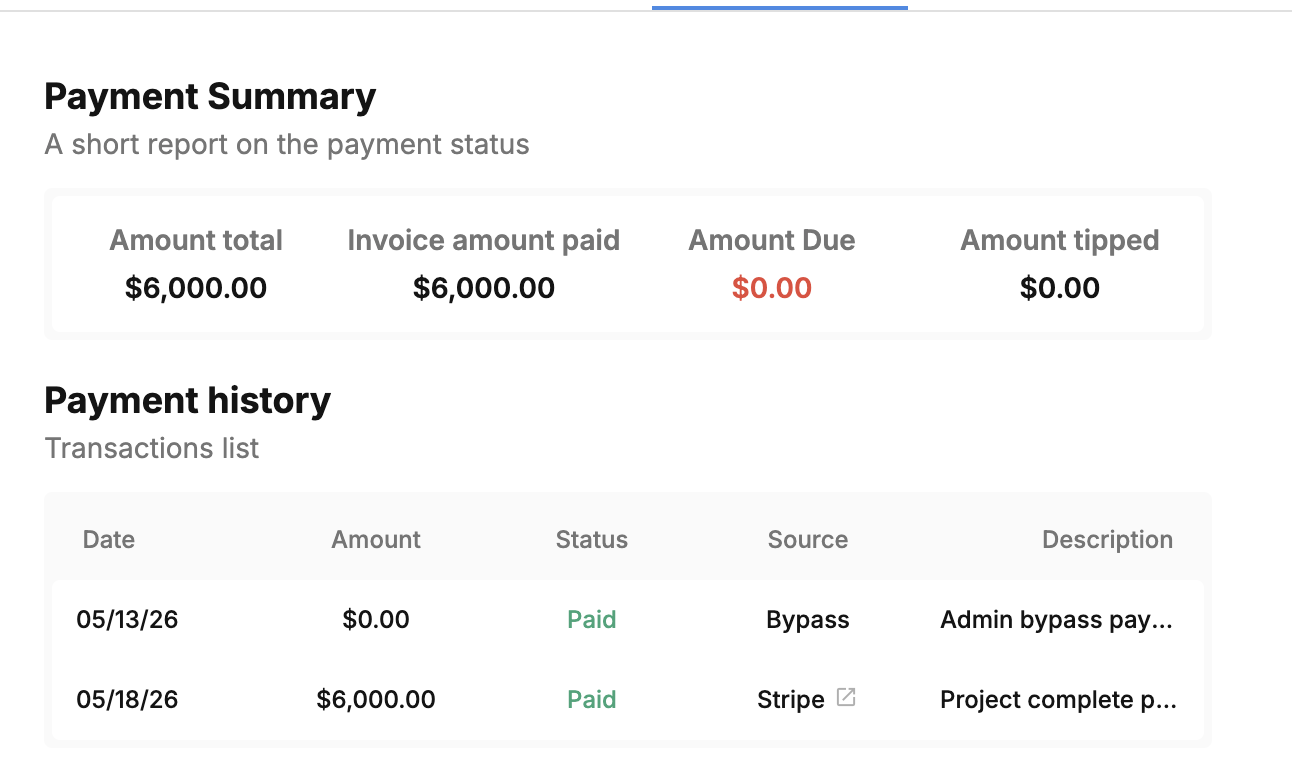The image size is (1292, 782).
Task: Select the blue-underlined active tab at top
Action: click(780, 7)
